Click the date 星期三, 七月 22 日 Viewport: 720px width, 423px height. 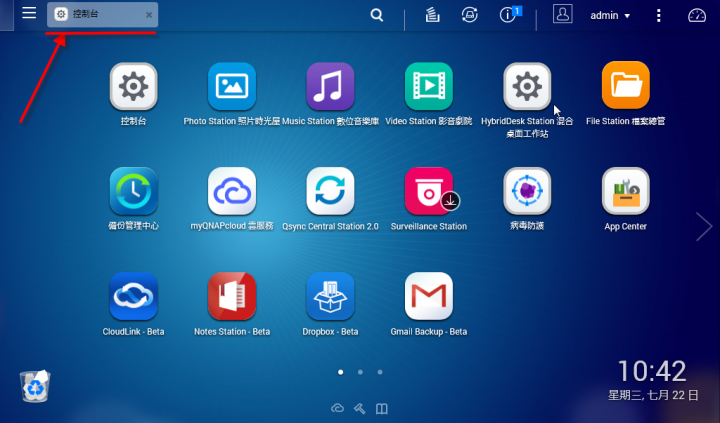click(x=653, y=395)
